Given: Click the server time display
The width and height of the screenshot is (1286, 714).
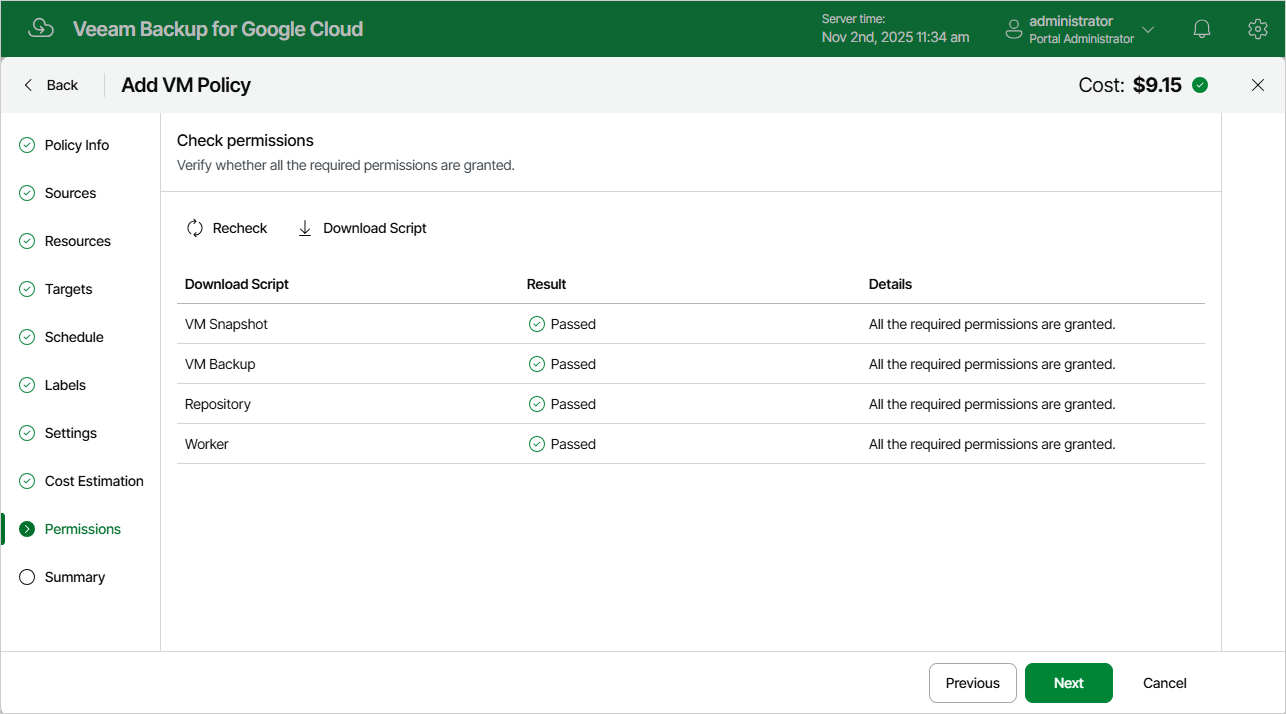Looking at the screenshot, I should 895,28.
